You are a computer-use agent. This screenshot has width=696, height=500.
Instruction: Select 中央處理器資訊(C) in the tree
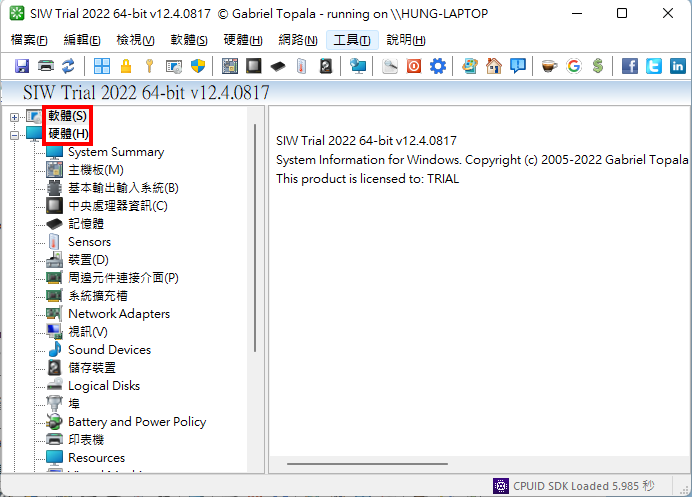tap(118, 206)
